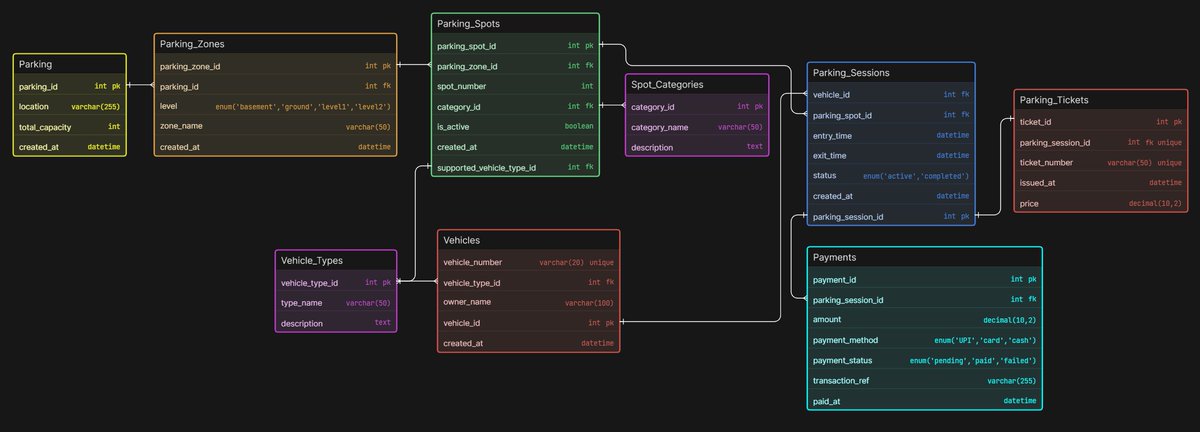The image size is (1200, 432).
Task: Select category_id fk row in Parking_Spots
Action: [x=516, y=106]
